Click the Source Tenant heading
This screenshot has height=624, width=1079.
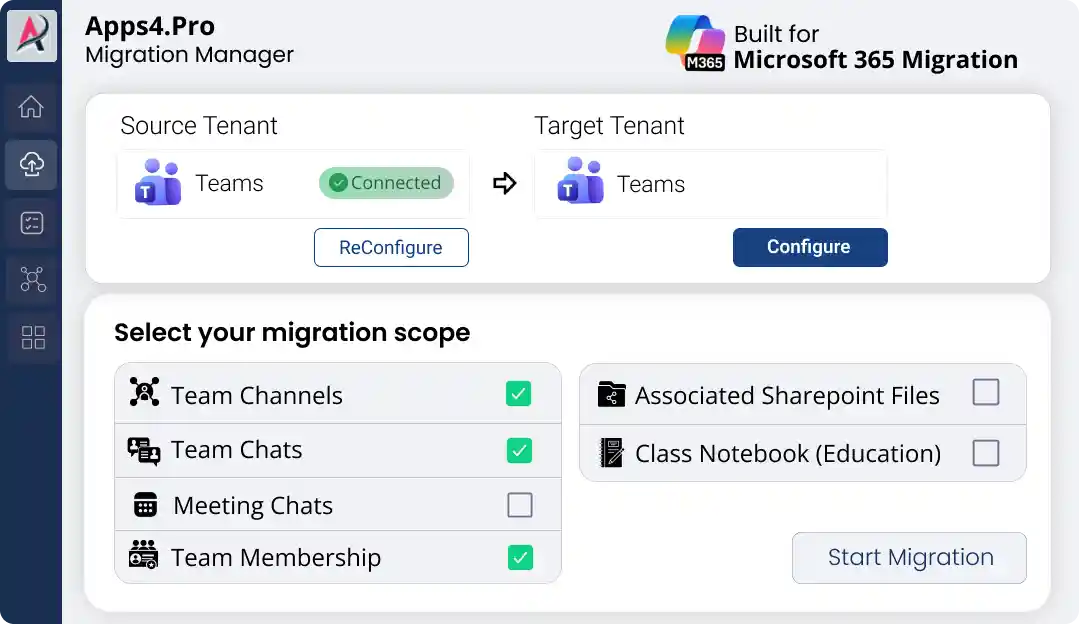[199, 126]
